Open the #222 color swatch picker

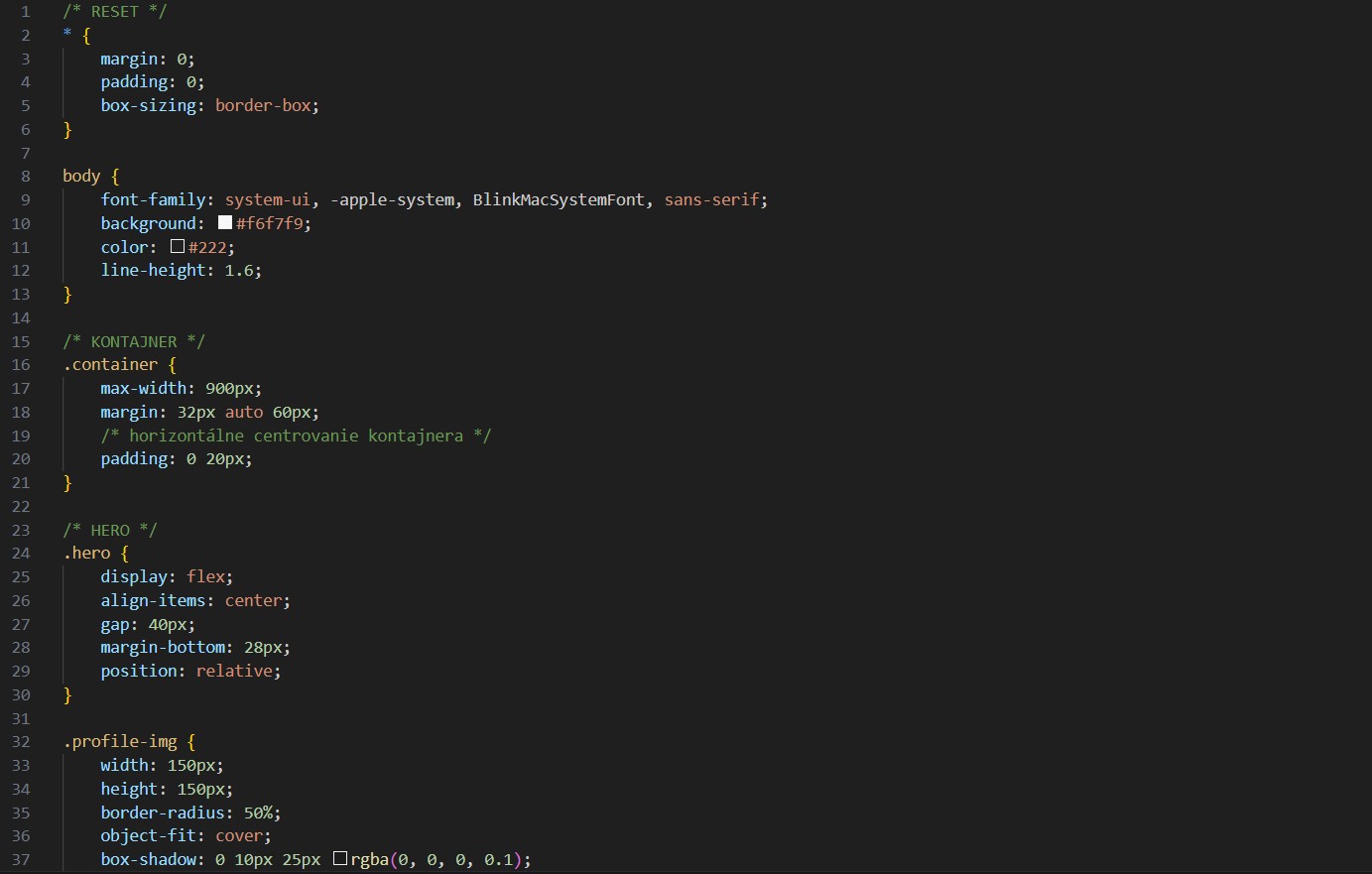(x=178, y=246)
